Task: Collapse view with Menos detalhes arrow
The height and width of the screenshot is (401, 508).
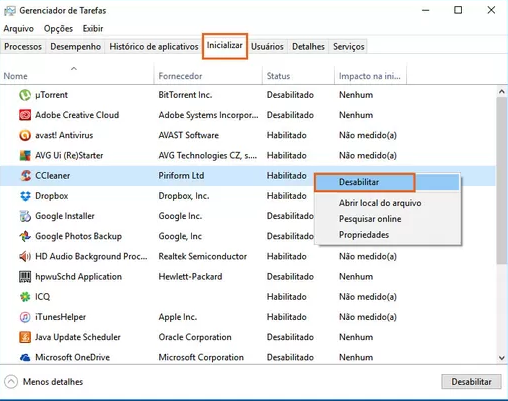Action: [x=11, y=382]
